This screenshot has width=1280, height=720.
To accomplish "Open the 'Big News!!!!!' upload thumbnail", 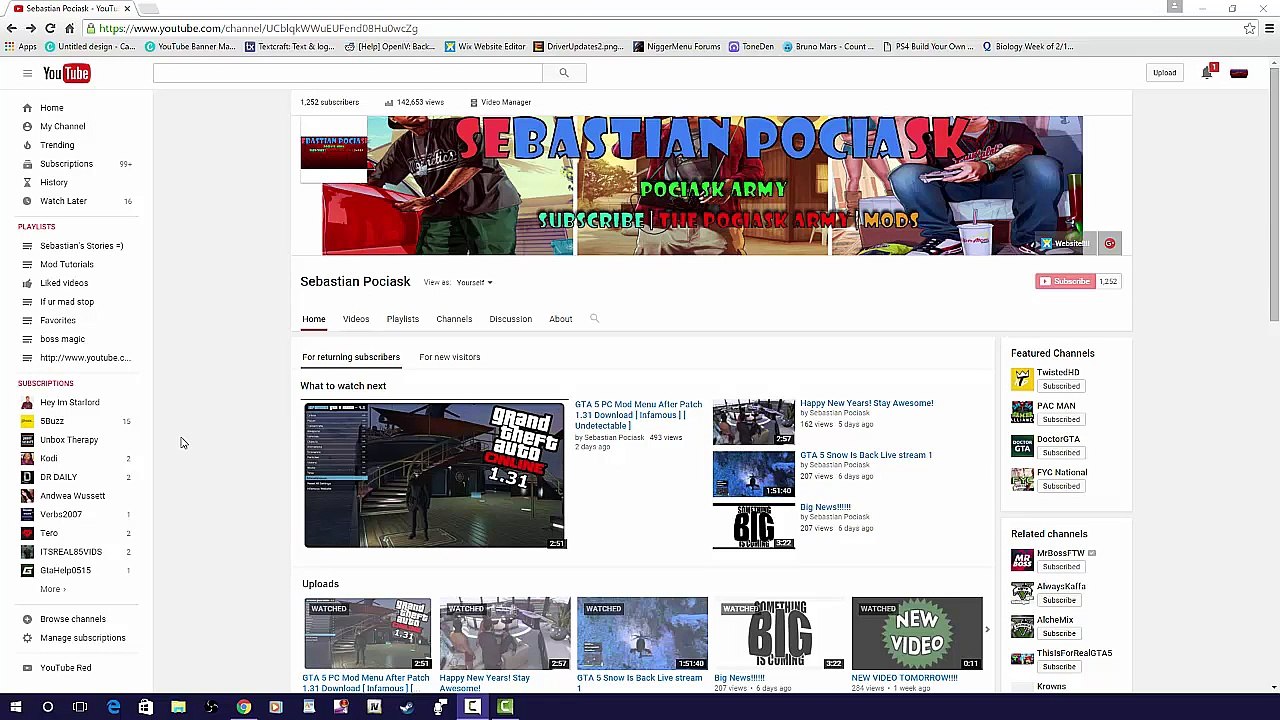I will point(779,633).
